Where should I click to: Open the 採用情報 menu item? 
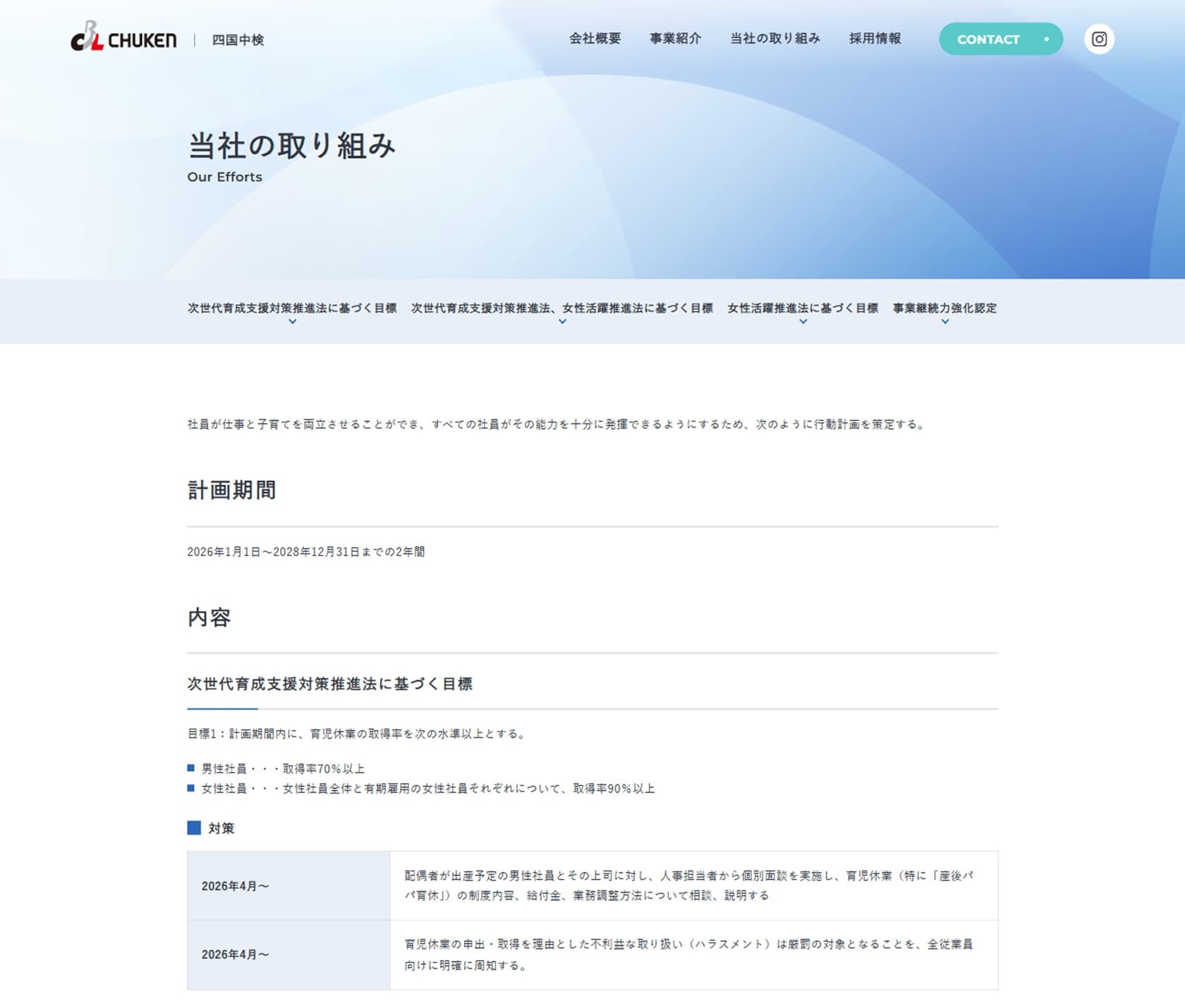click(875, 40)
